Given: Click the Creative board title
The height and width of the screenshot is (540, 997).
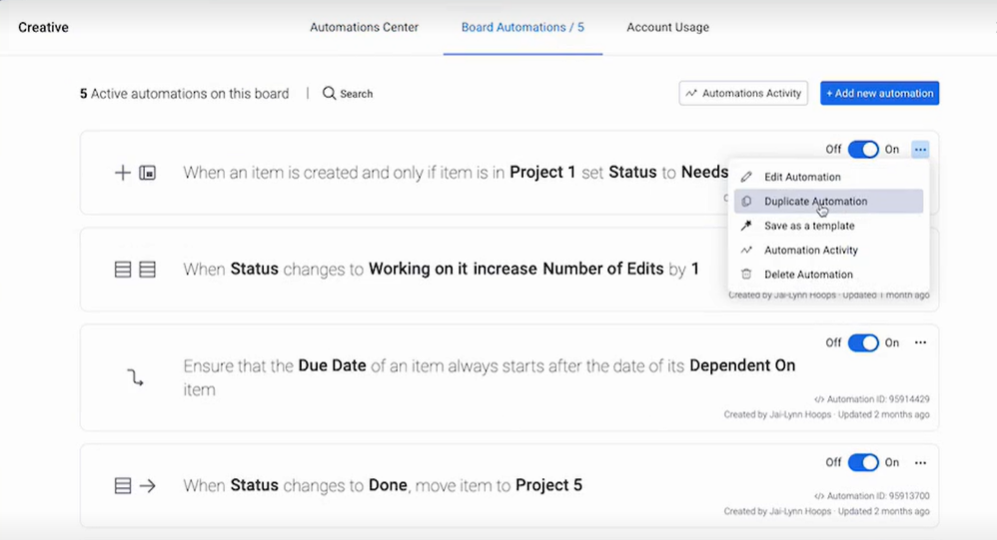Looking at the screenshot, I should (43, 27).
